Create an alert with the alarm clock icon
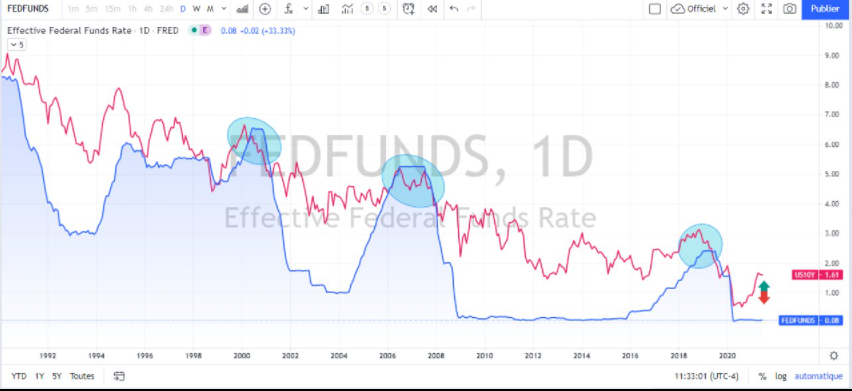This screenshot has height=391, width=852. click(x=409, y=9)
